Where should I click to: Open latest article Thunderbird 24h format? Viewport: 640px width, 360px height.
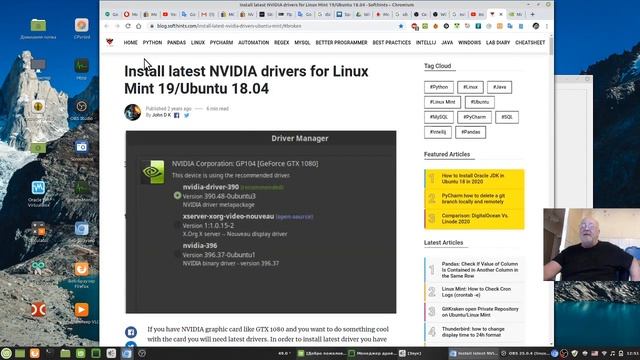[474, 332]
